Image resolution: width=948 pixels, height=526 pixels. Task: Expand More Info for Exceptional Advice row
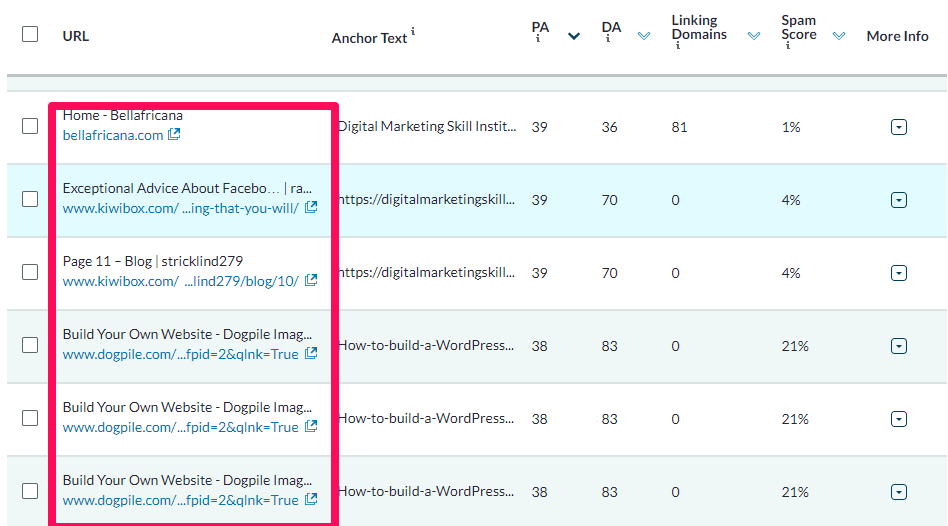(898, 200)
